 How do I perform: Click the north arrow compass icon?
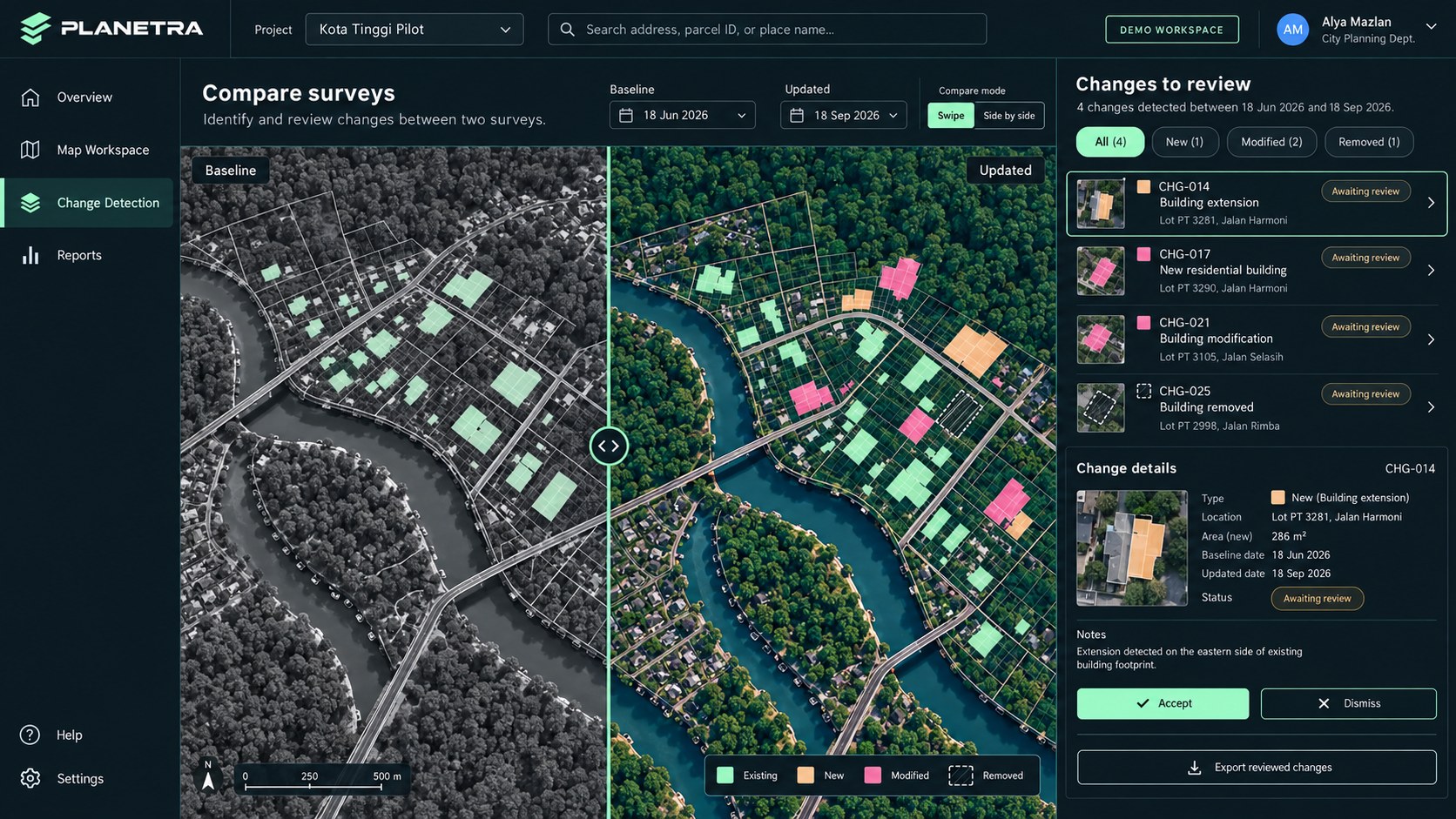(208, 775)
